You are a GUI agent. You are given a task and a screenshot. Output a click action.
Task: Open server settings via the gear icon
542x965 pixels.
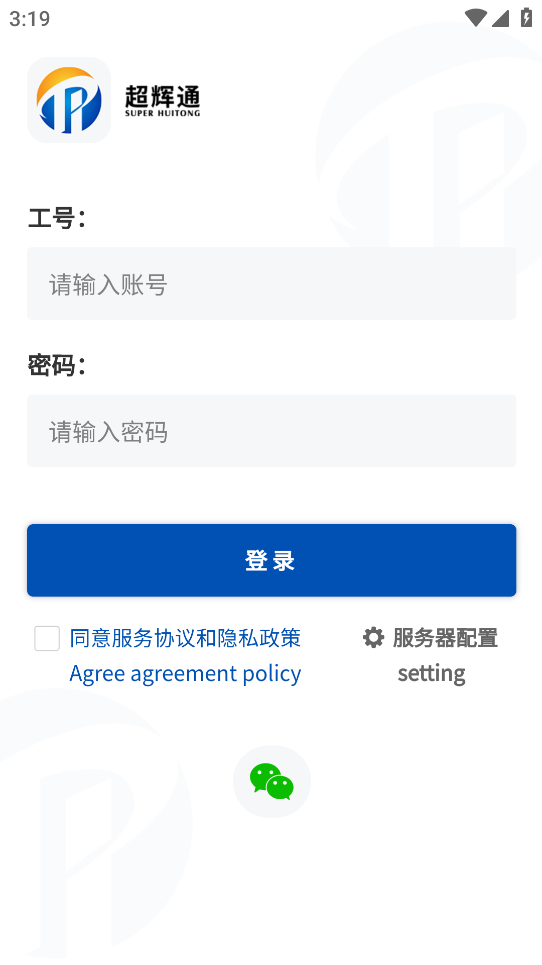[x=373, y=638]
